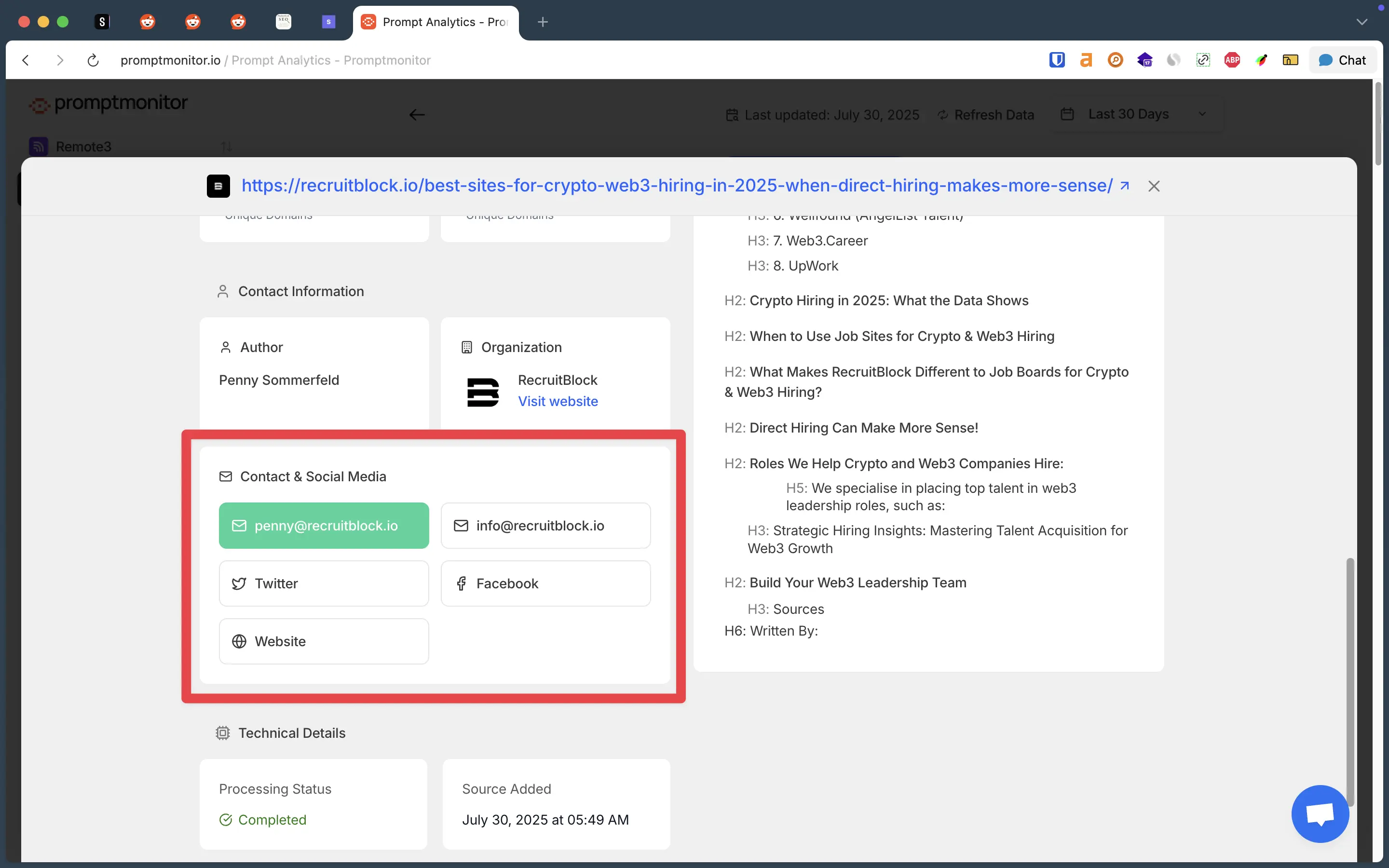
Task: Click the external link arrow after URL
Action: (x=1124, y=186)
